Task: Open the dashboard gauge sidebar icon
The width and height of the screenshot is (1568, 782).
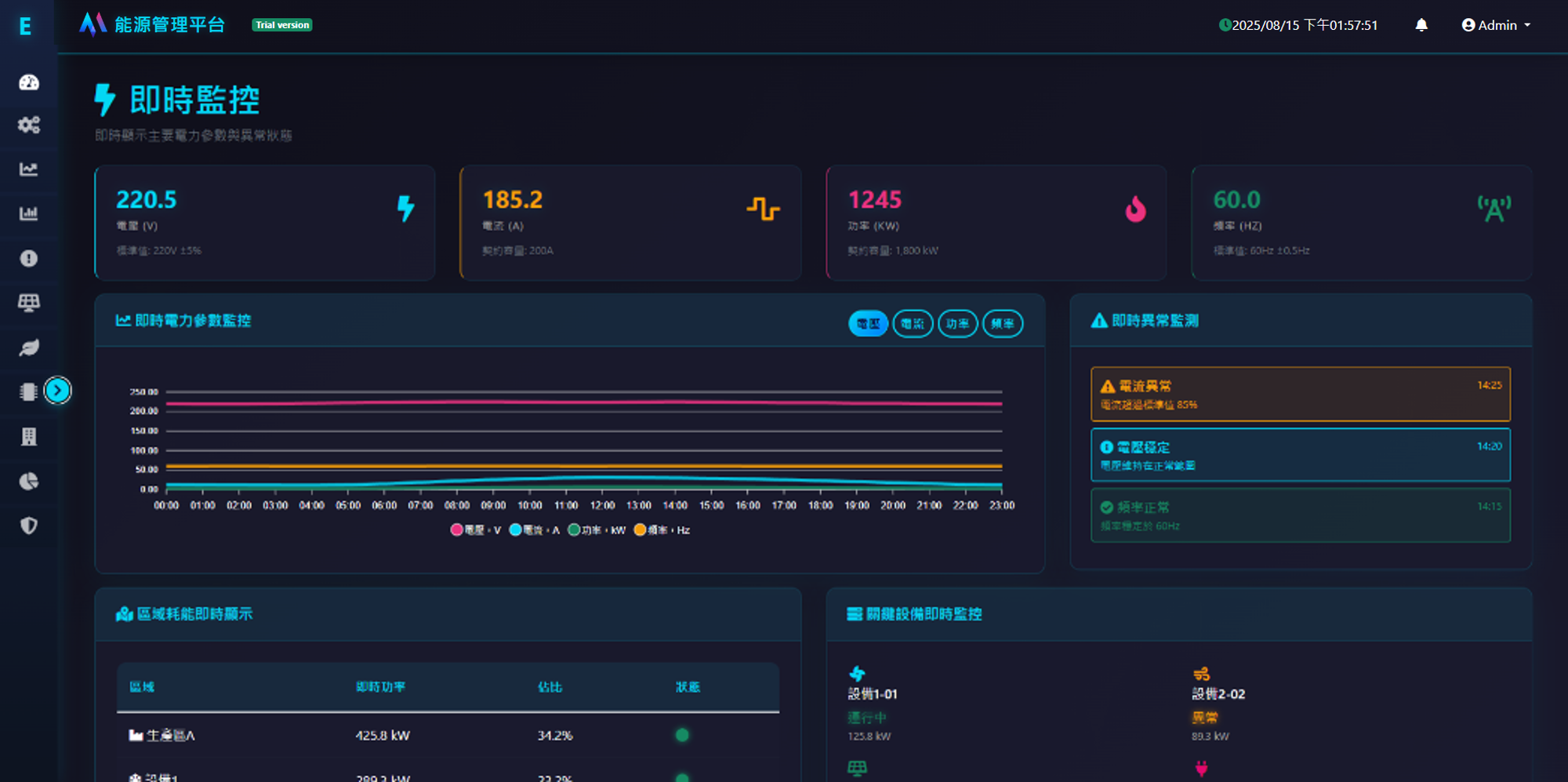Action: point(29,82)
